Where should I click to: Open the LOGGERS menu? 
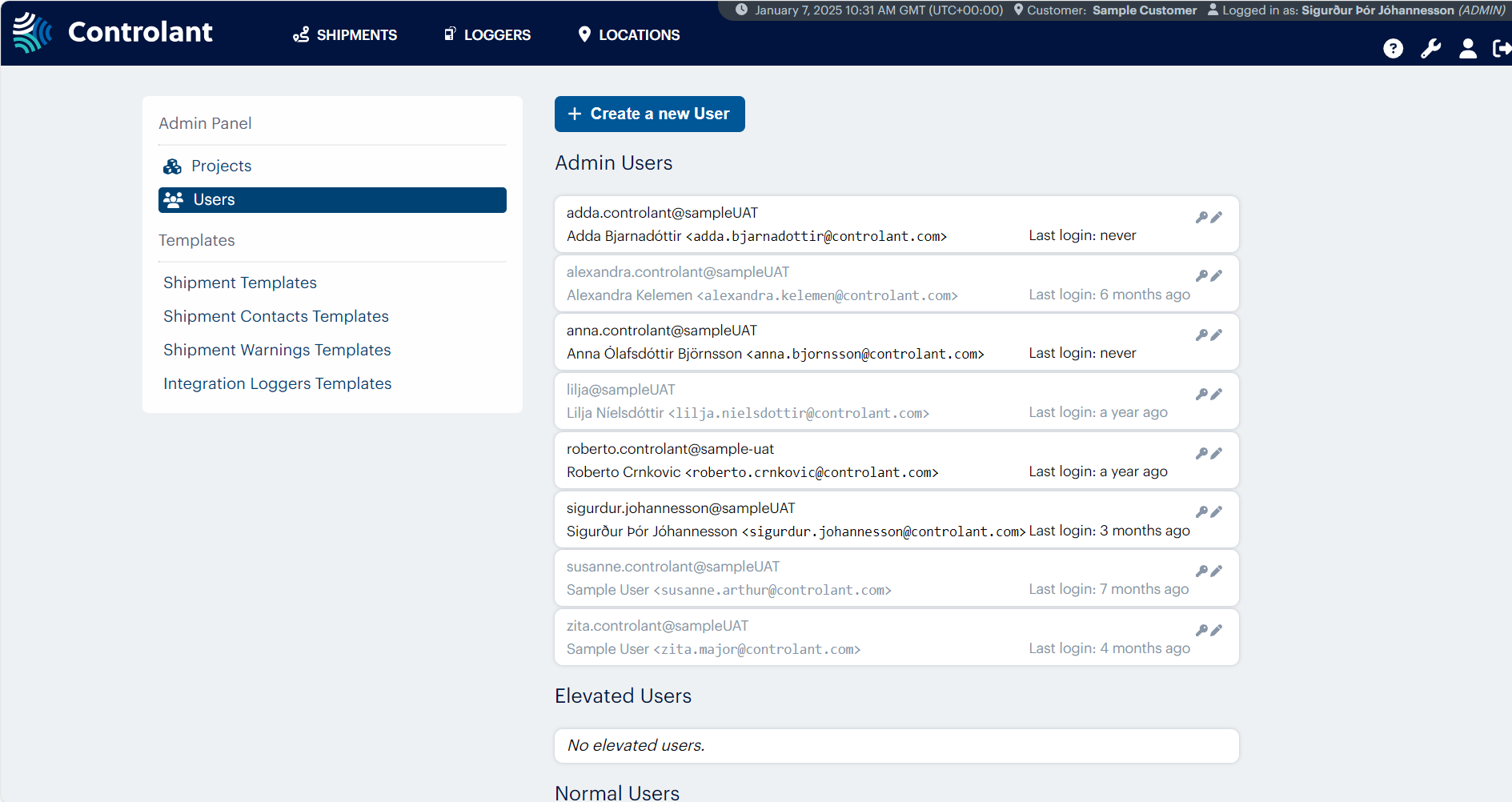pyautogui.click(x=487, y=35)
